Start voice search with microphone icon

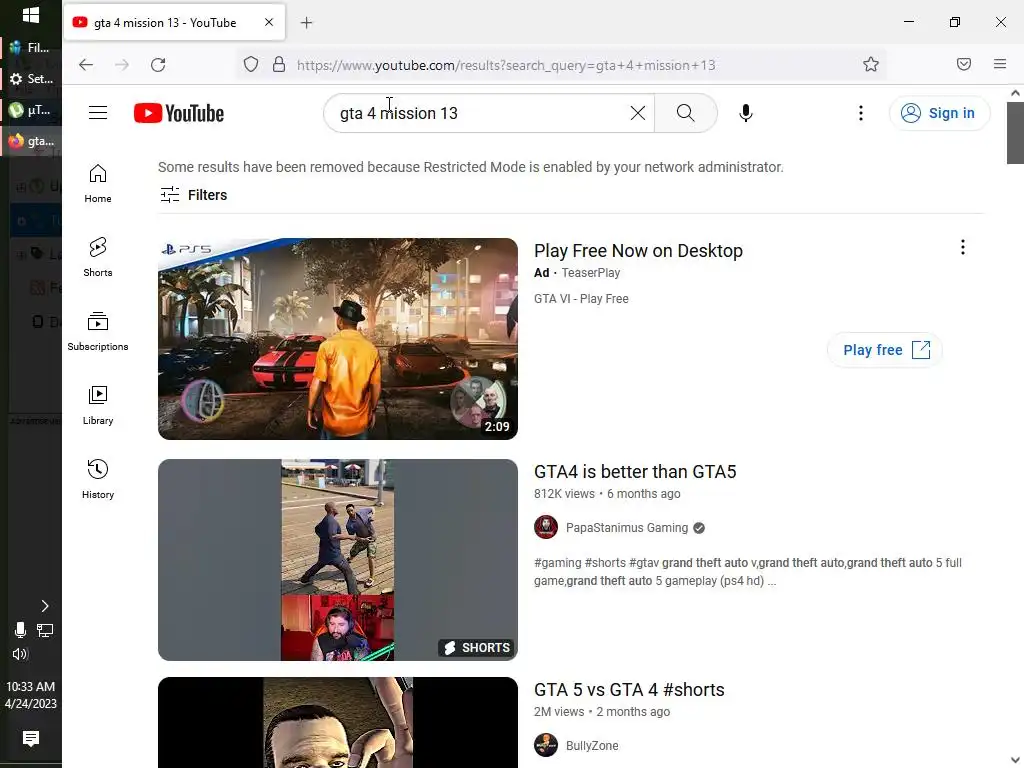pos(746,113)
